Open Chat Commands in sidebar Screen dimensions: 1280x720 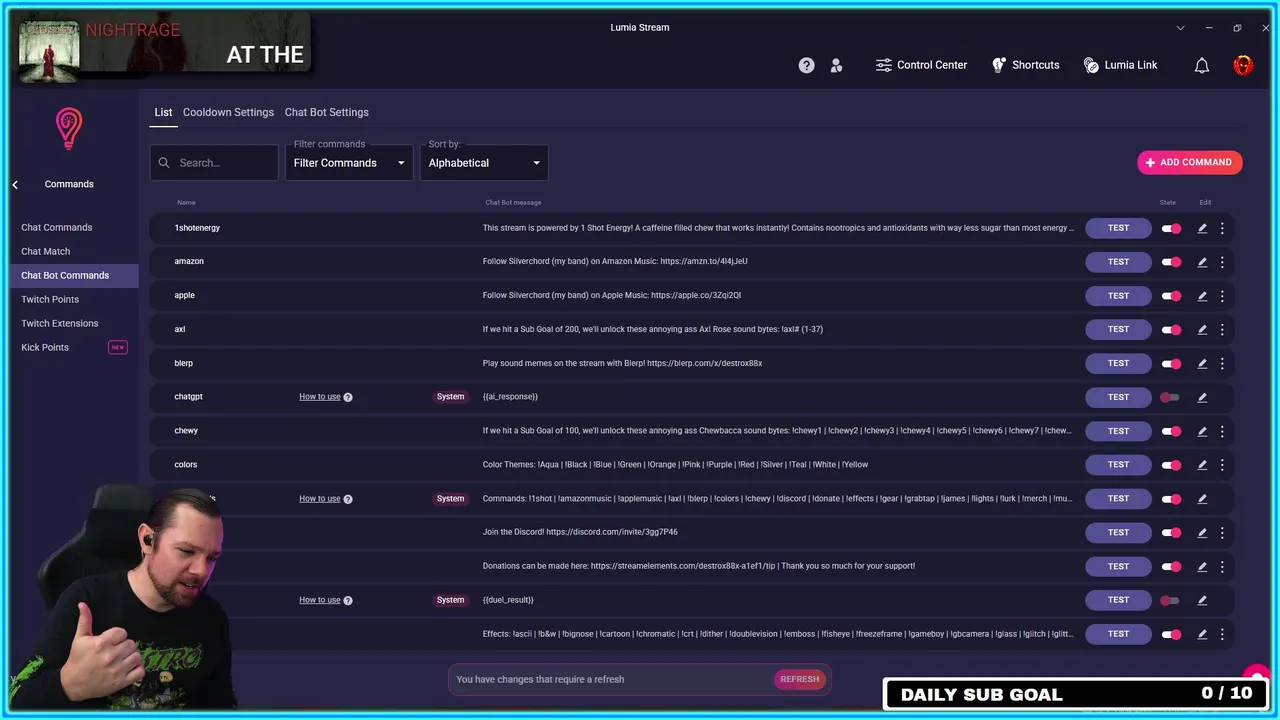point(57,227)
